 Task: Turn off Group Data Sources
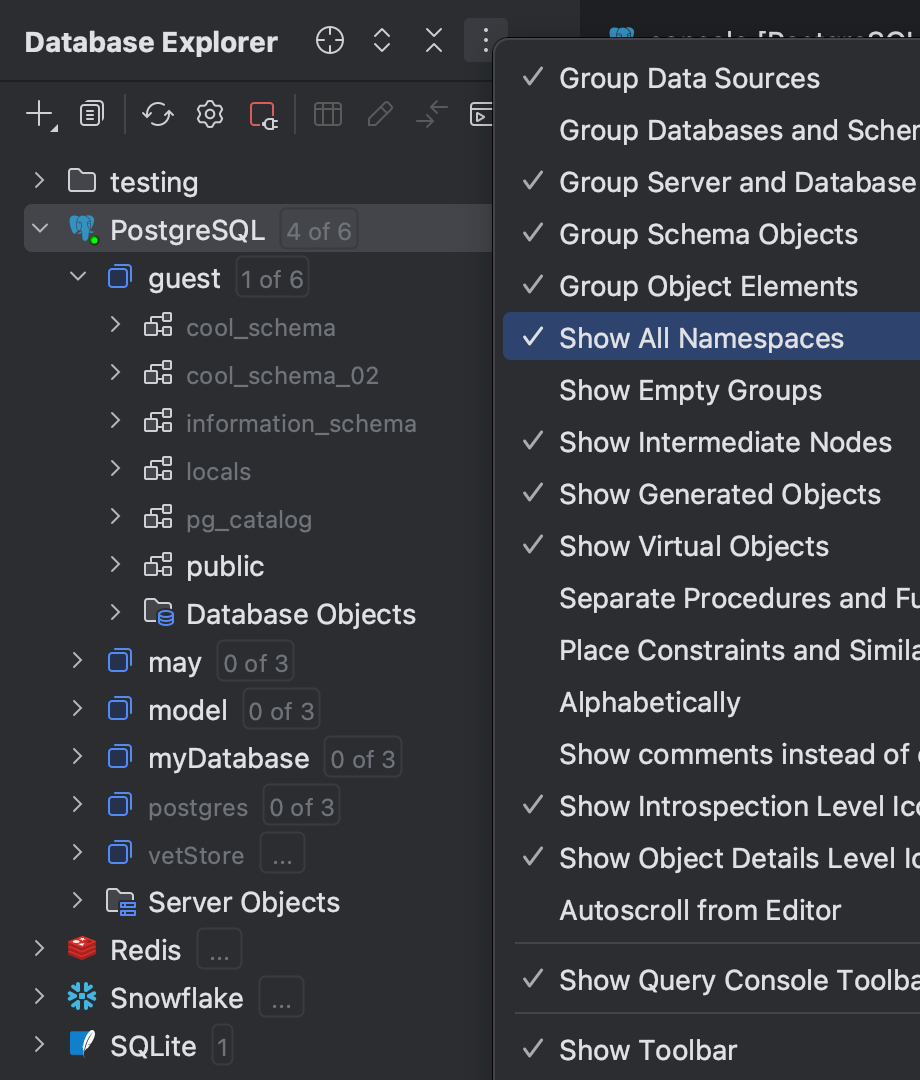[690, 78]
